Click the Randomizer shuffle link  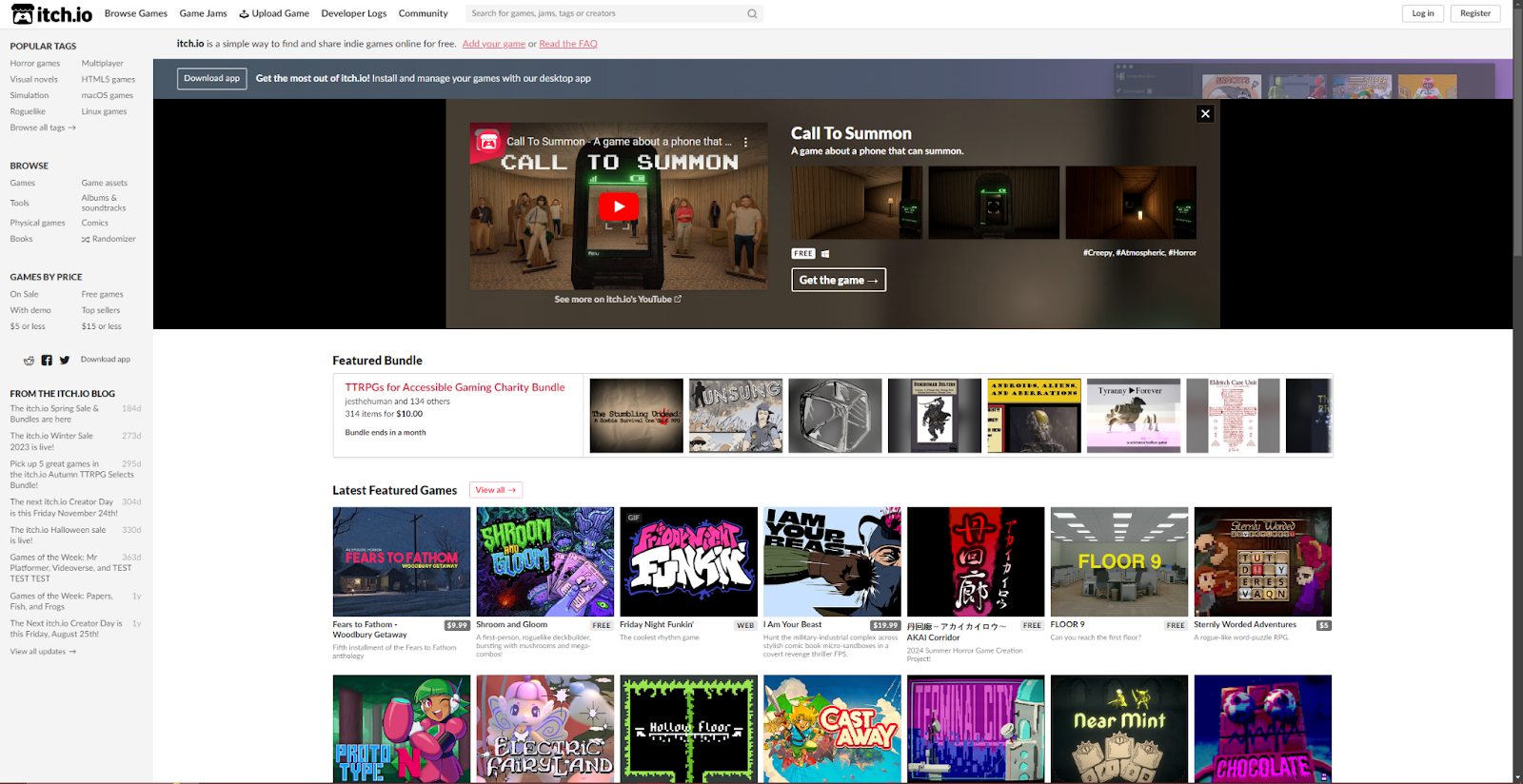coord(109,239)
